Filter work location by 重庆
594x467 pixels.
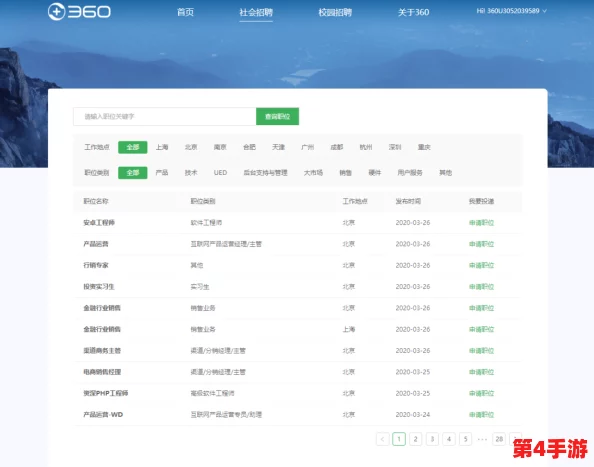pos(424,147)
